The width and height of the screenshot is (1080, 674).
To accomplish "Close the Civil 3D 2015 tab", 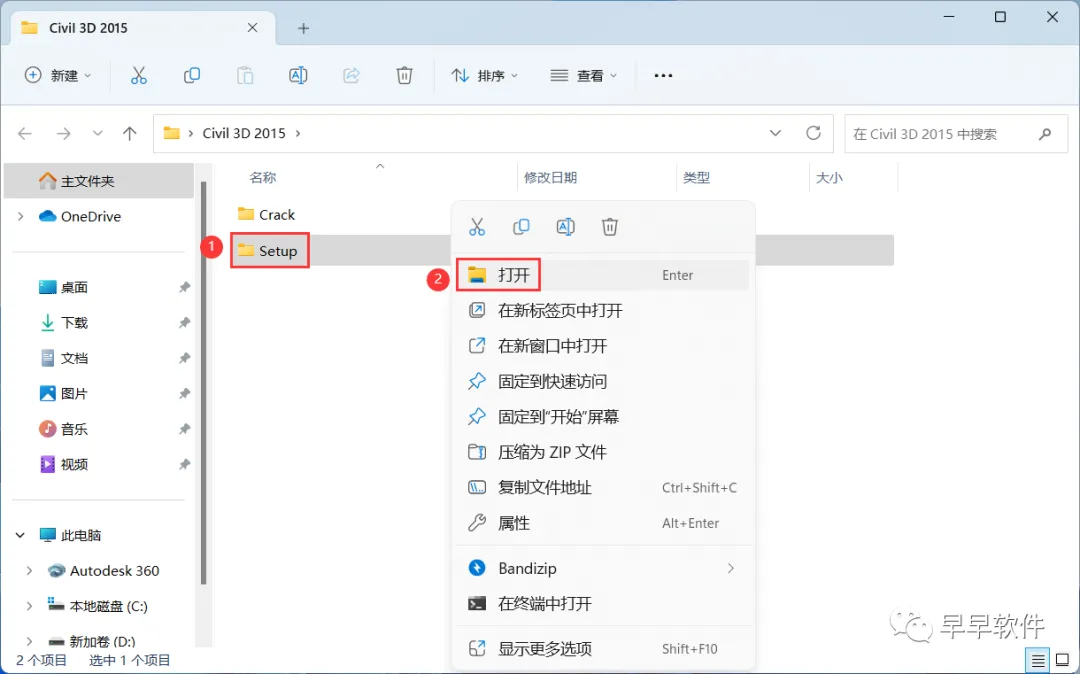I will pyautogui.click(x=252, y=28).
